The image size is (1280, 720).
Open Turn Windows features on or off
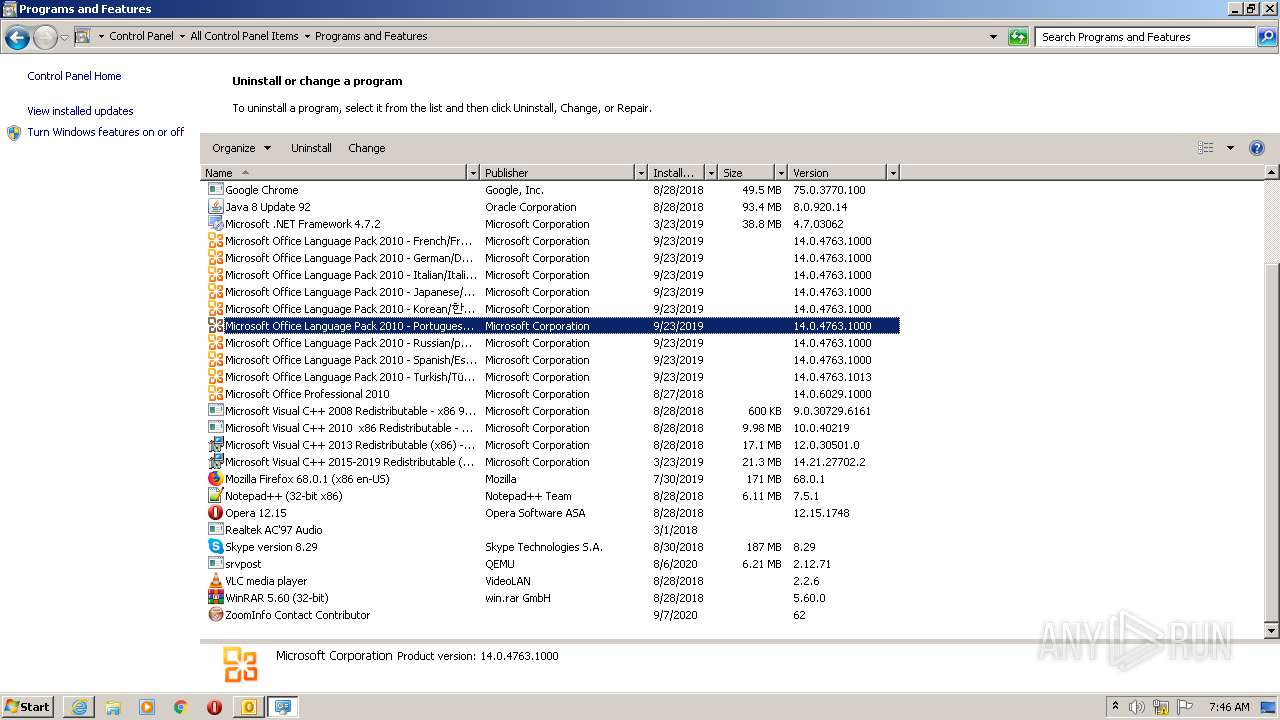click(x=106, y=132)
